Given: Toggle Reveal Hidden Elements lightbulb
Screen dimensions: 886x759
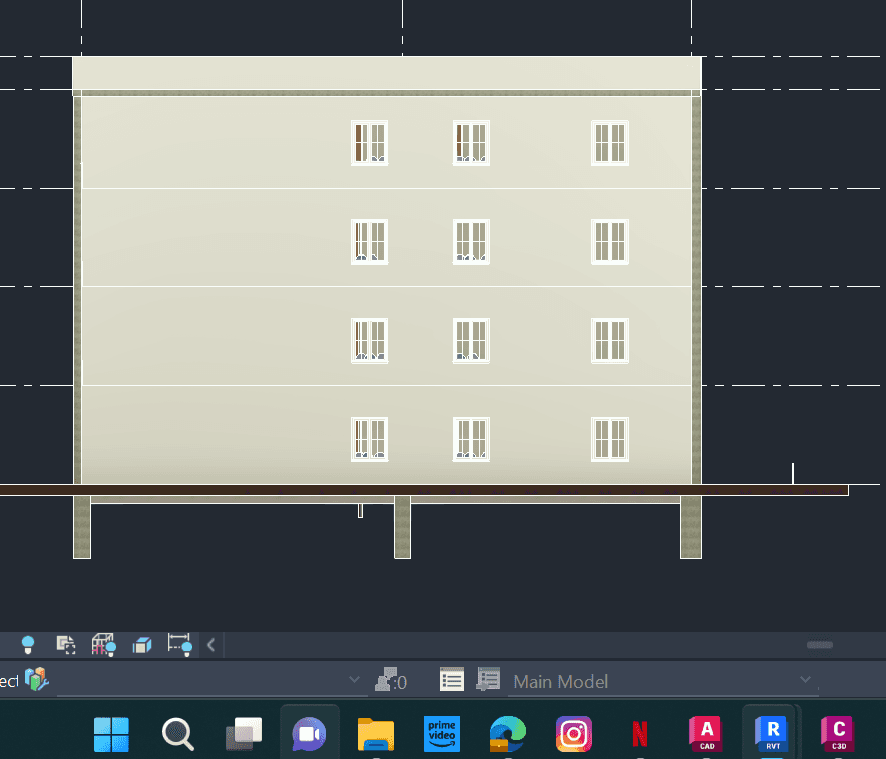Looking at the screenshot, I should point(28,645).
